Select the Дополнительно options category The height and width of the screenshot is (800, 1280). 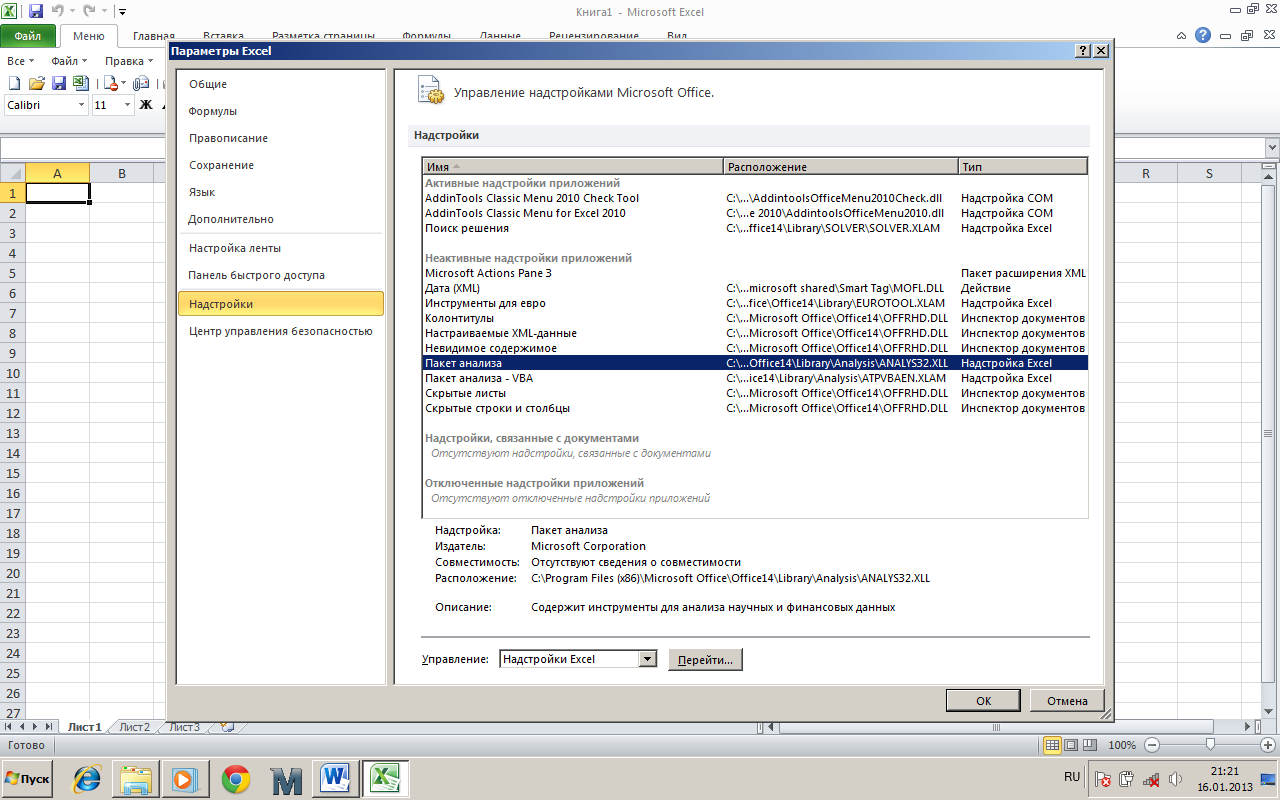pyautogui.click(x=280, y=219)
